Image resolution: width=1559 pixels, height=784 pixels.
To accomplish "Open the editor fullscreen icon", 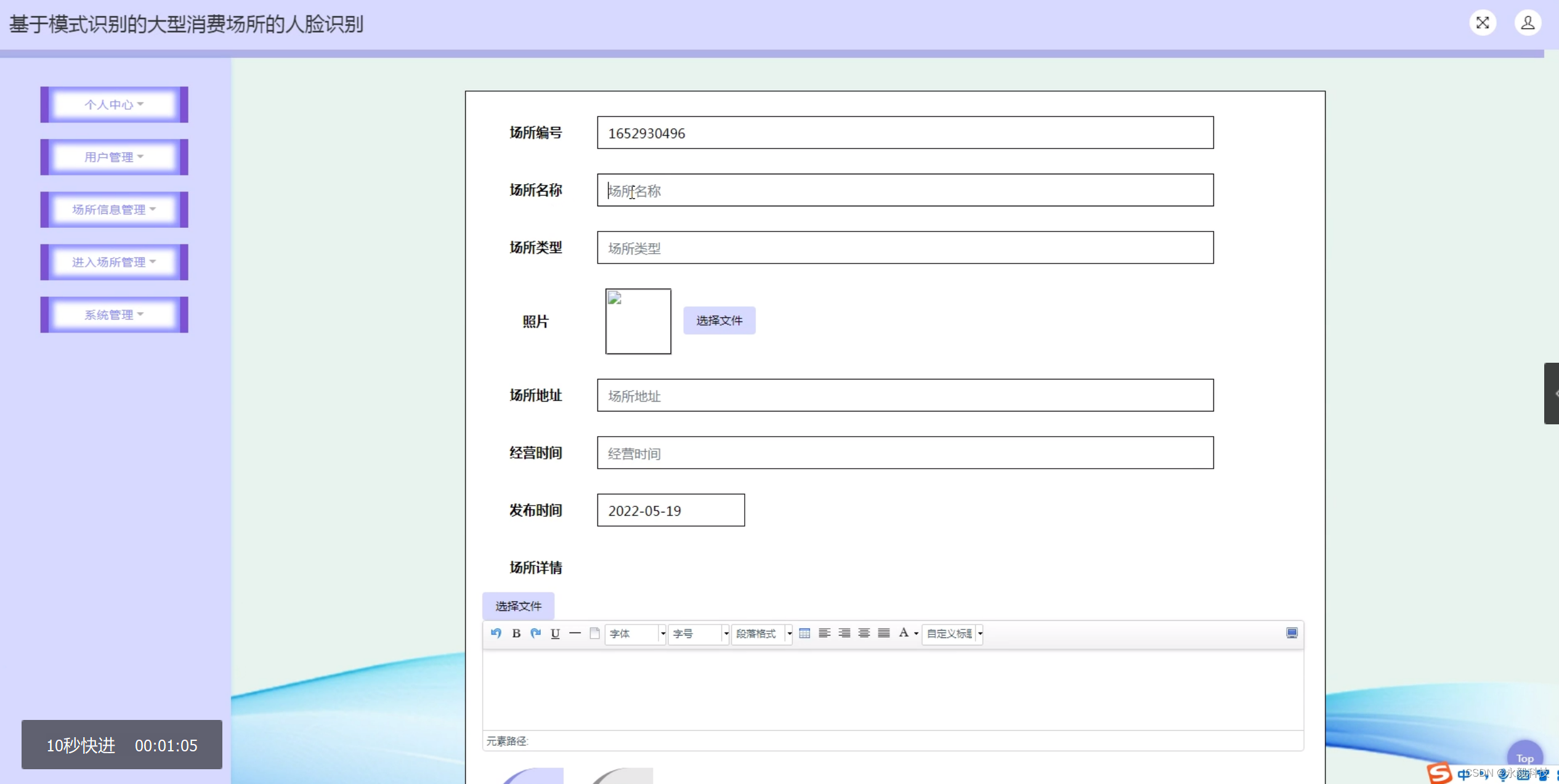I will click(1292, 633).
